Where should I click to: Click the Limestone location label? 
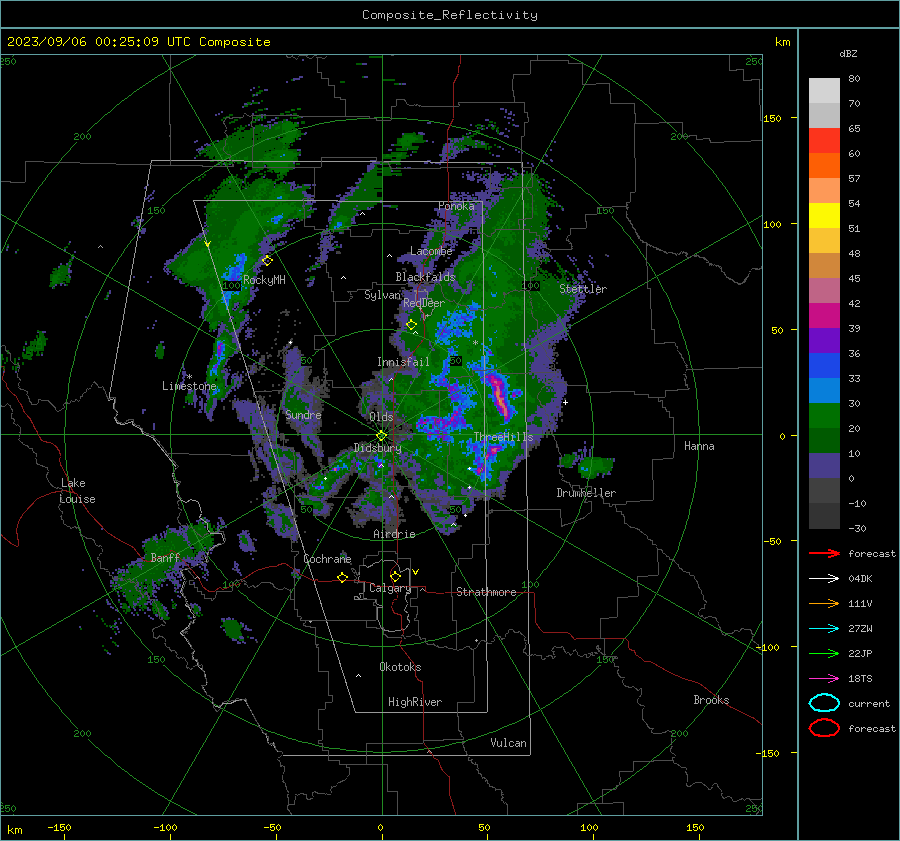click(189, 386)
